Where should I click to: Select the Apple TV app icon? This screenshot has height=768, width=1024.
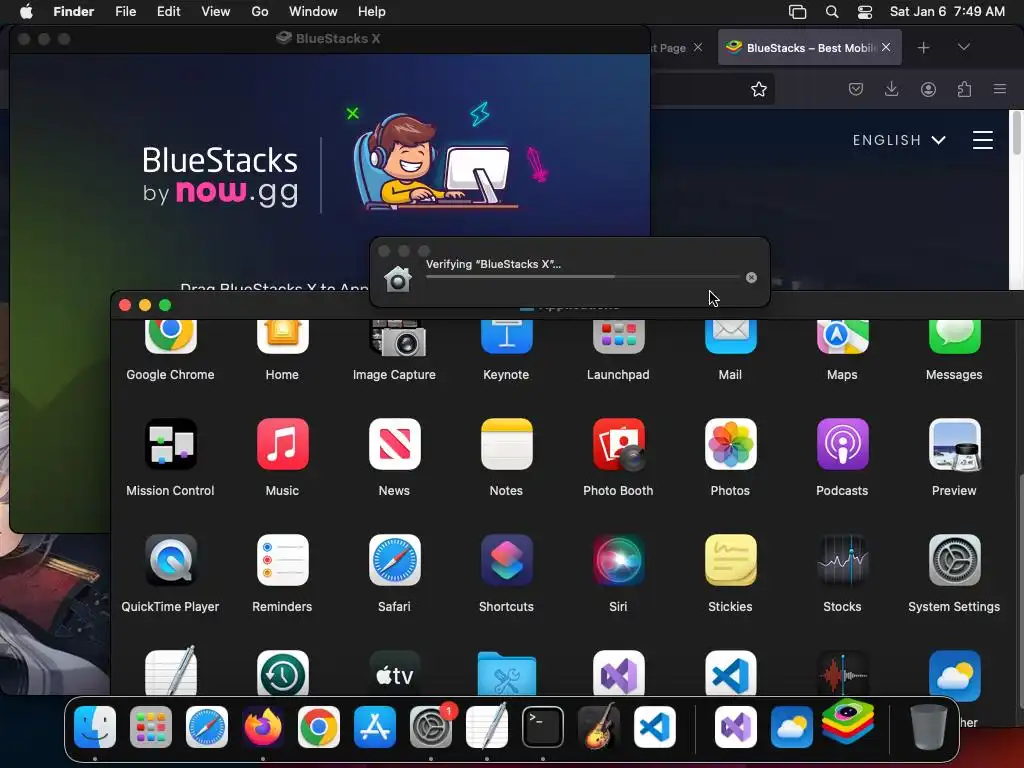(x=394, y=673)
